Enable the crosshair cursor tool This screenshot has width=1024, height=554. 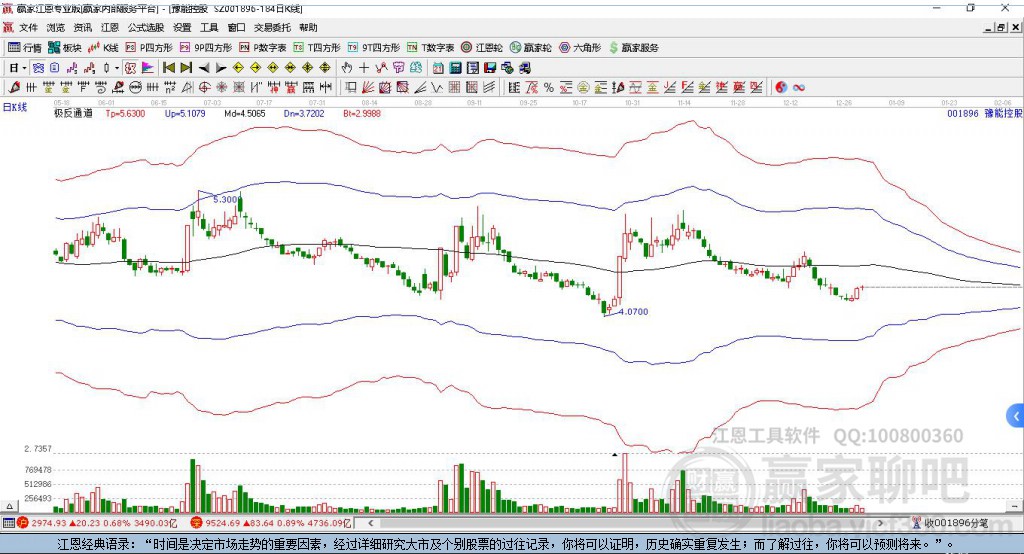[364, 68]
